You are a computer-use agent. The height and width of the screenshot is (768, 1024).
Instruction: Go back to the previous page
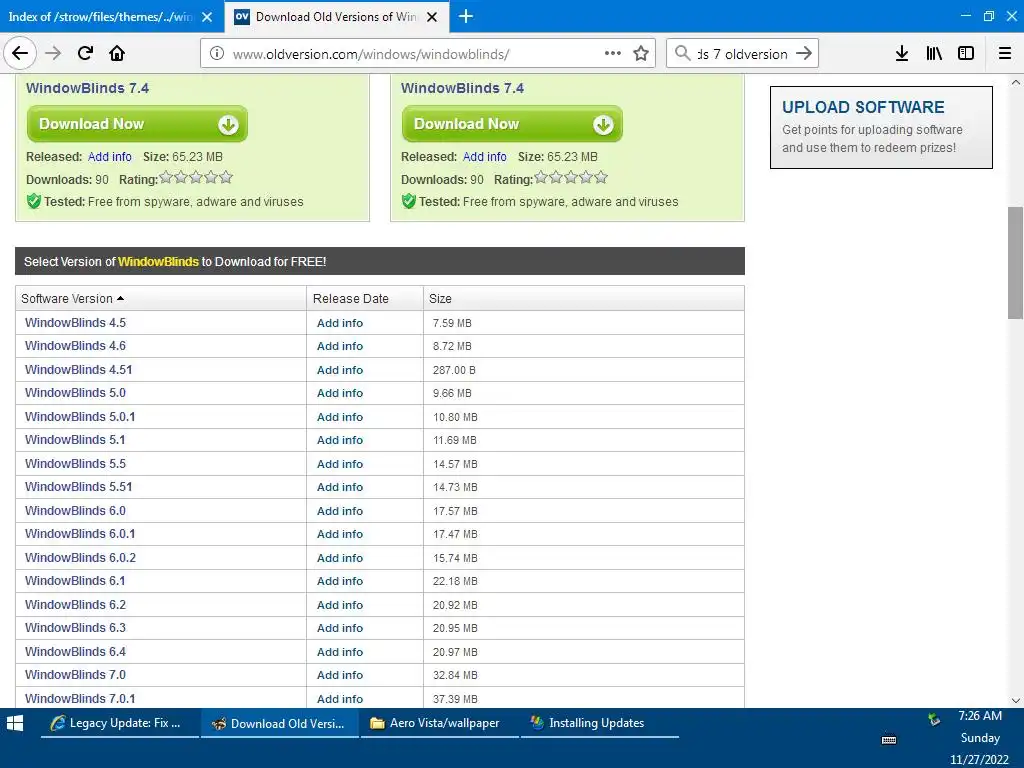pyautogui.click(x=20, y=53)
